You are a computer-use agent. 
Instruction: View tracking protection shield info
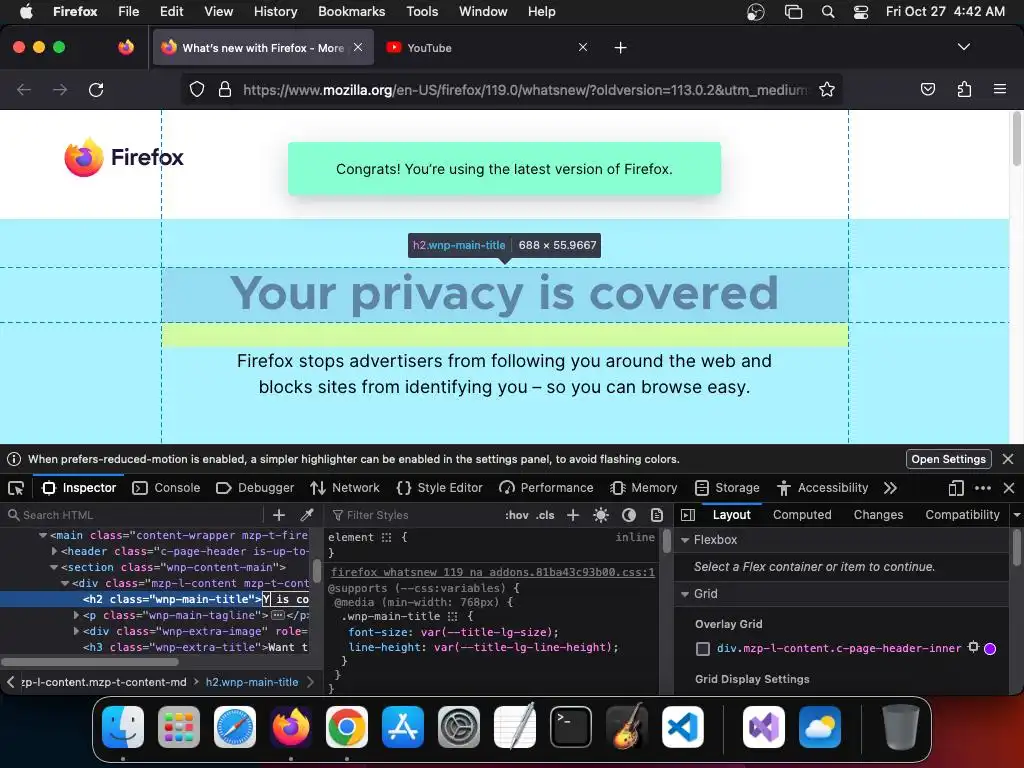(x=197, y=89)
